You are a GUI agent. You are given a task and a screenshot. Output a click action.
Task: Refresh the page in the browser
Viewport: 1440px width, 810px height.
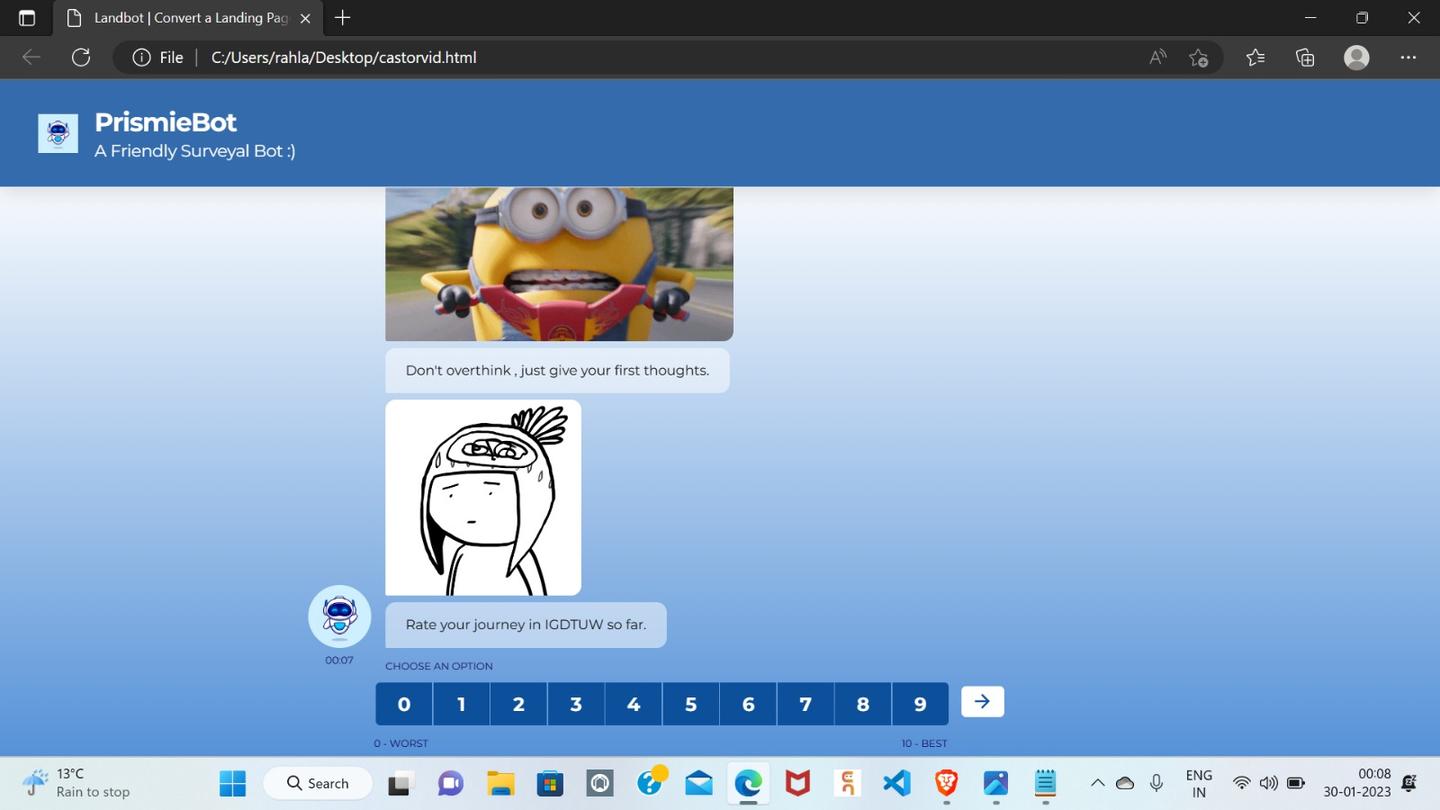[x=81, y=57]
